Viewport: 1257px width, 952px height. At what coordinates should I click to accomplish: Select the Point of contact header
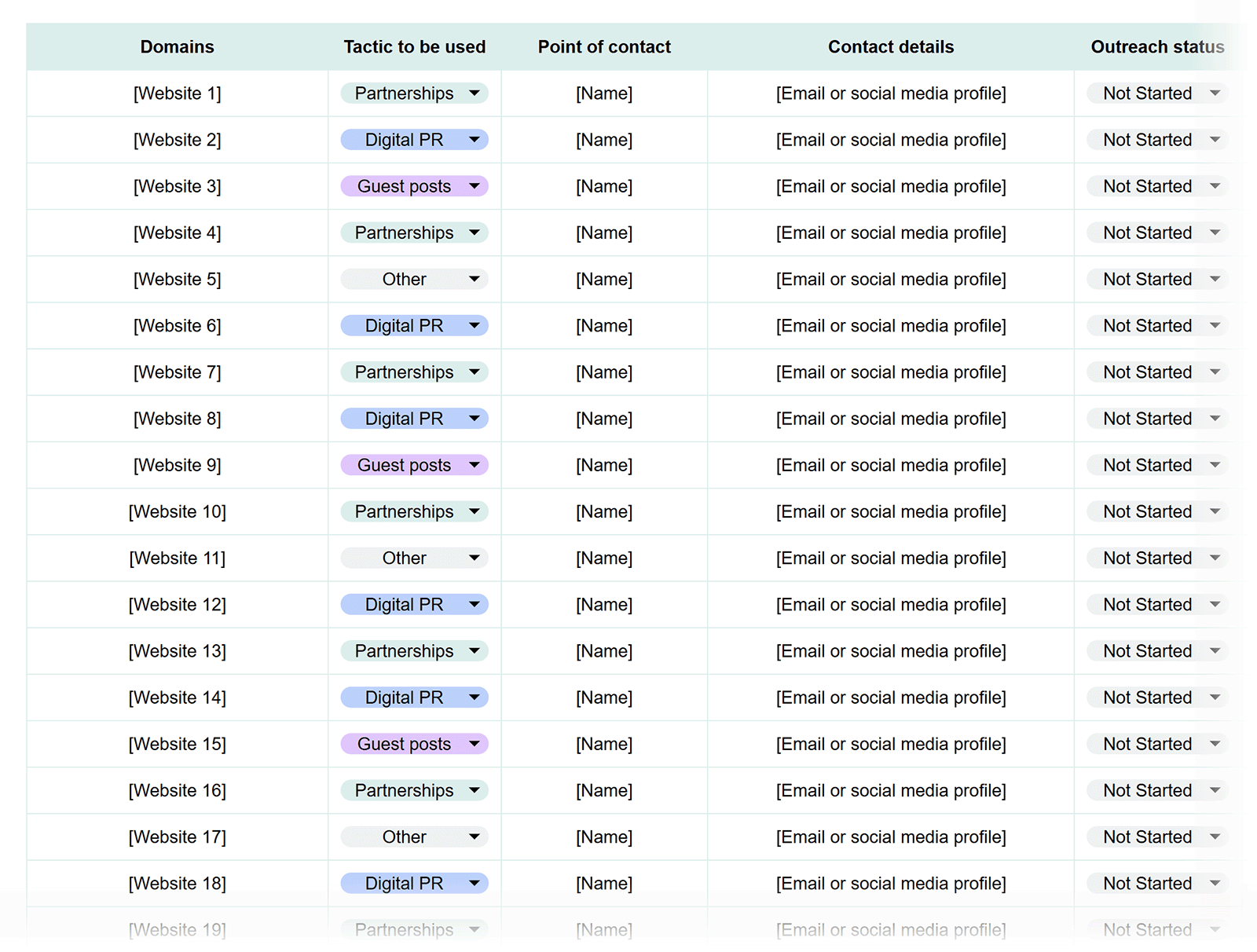tap(604, 47)
